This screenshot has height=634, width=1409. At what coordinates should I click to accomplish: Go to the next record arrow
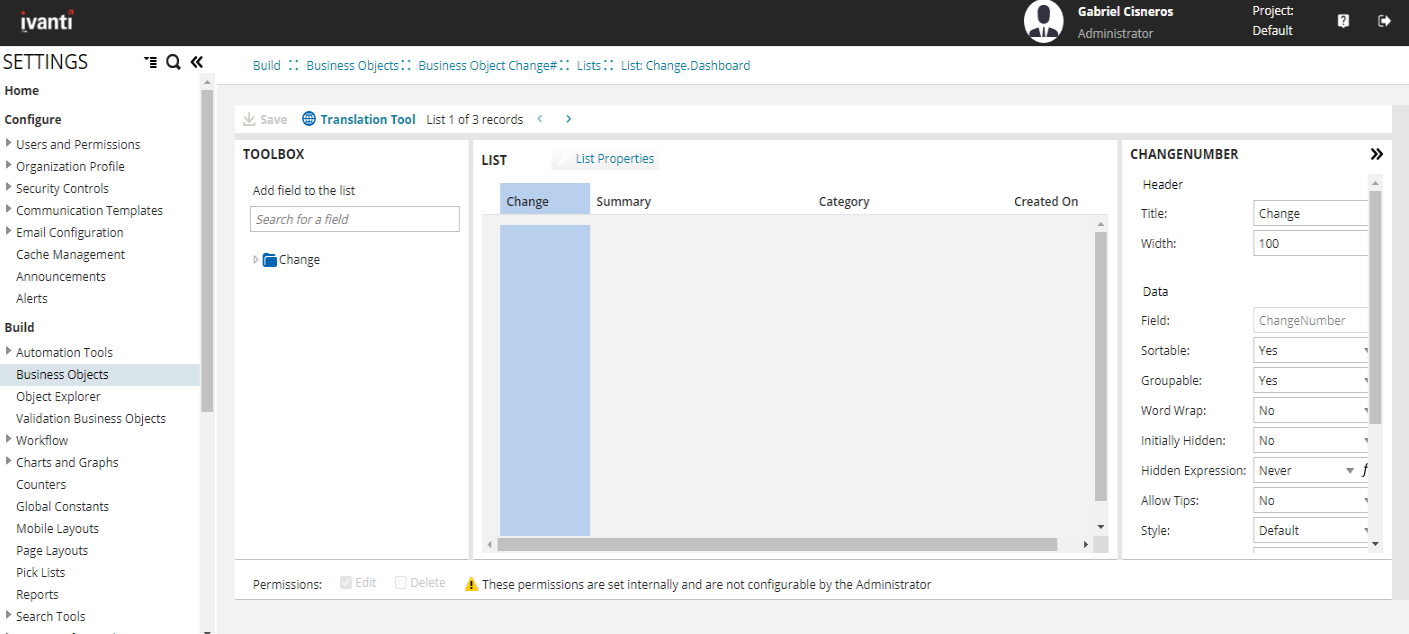coord(568,119)
